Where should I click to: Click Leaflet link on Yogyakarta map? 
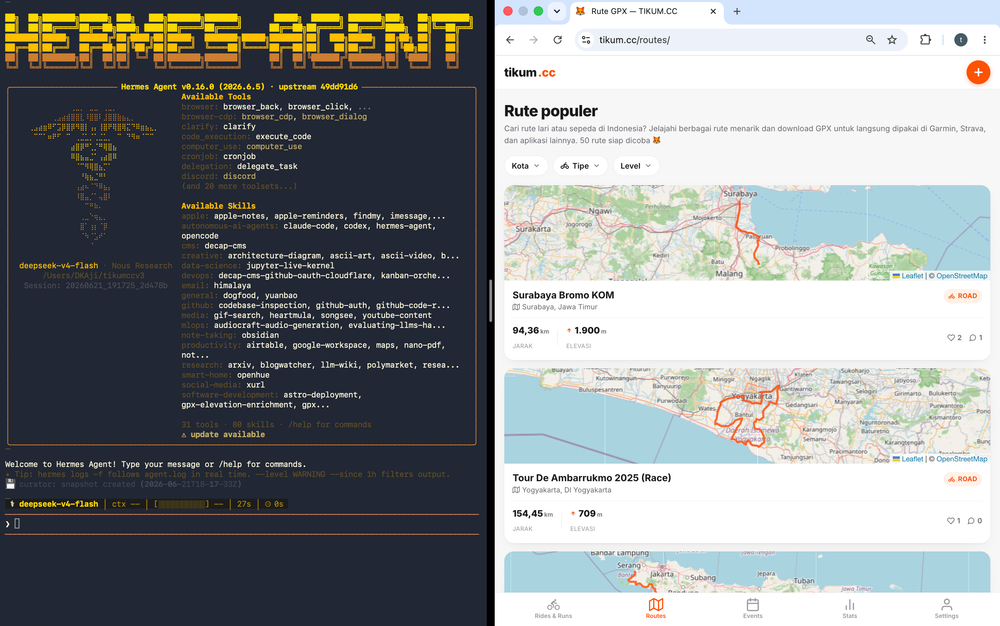pyautogui.click(x=908, y=459)
